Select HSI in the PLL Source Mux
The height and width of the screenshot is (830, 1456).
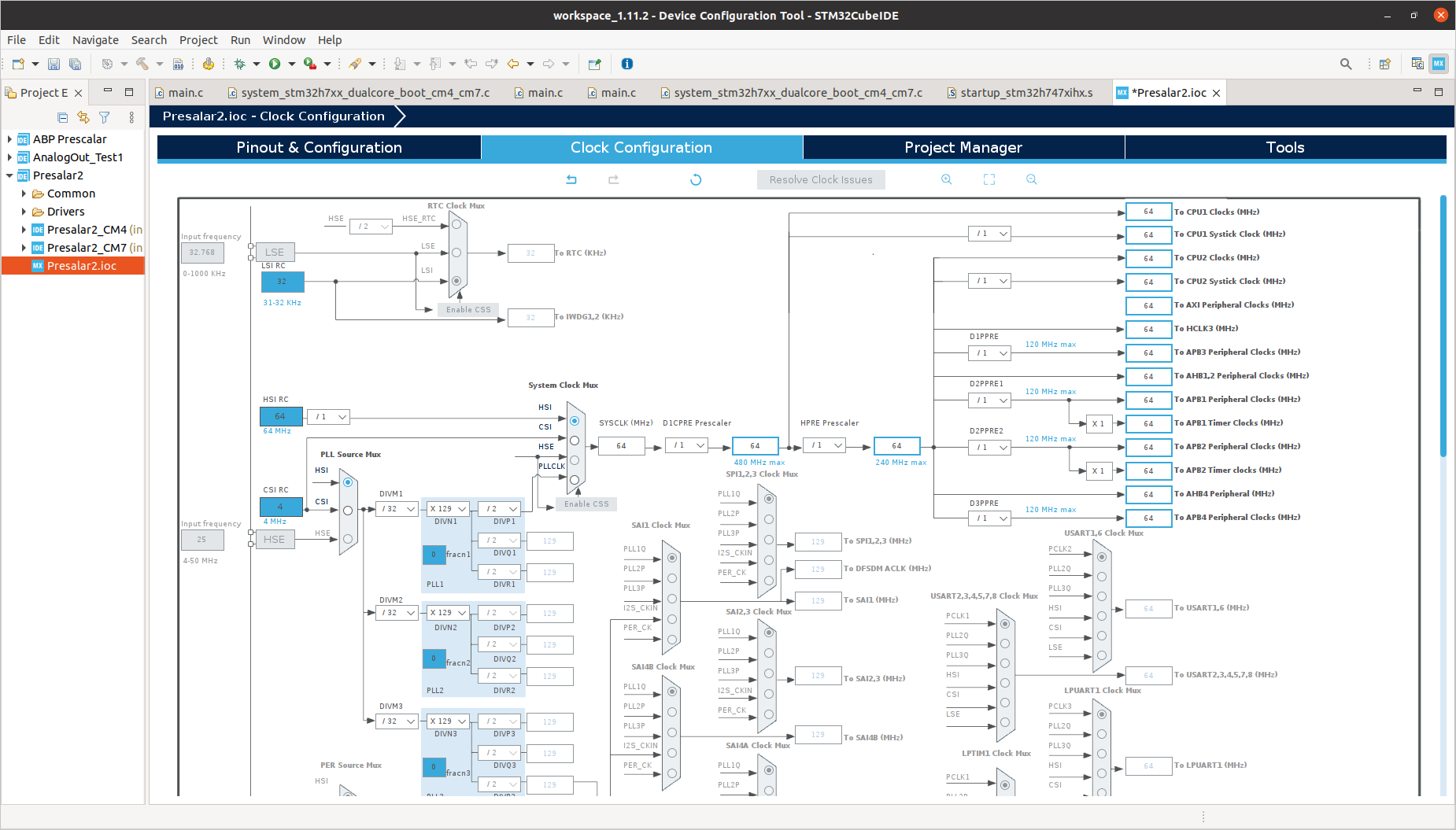[348, 482]
